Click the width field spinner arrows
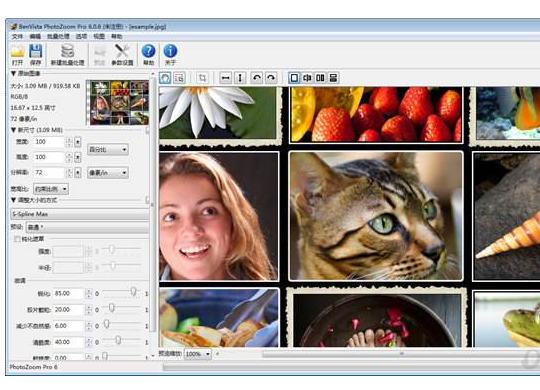 click(x=69, y=142)
